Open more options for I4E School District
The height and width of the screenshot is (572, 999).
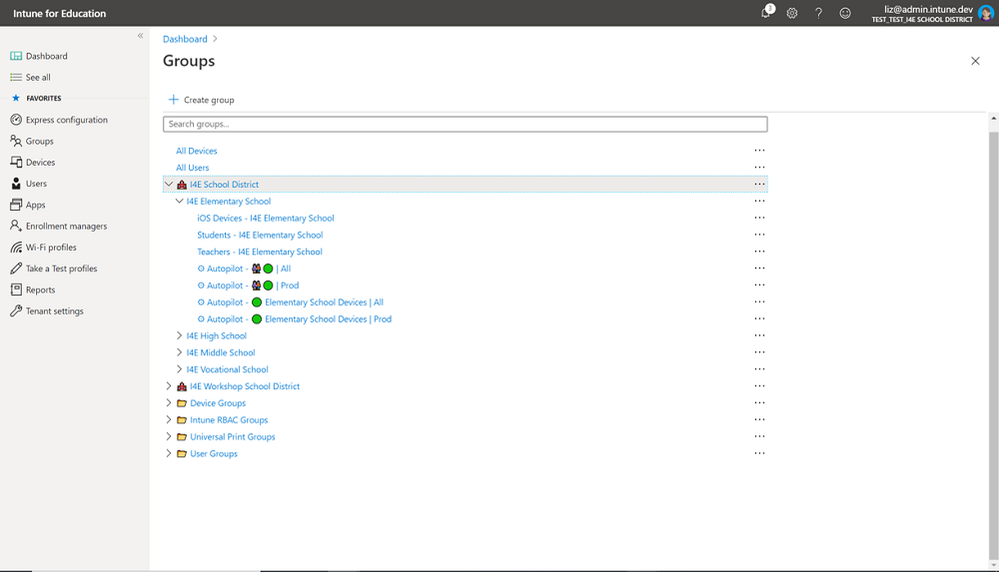click(x=759, y=184)
